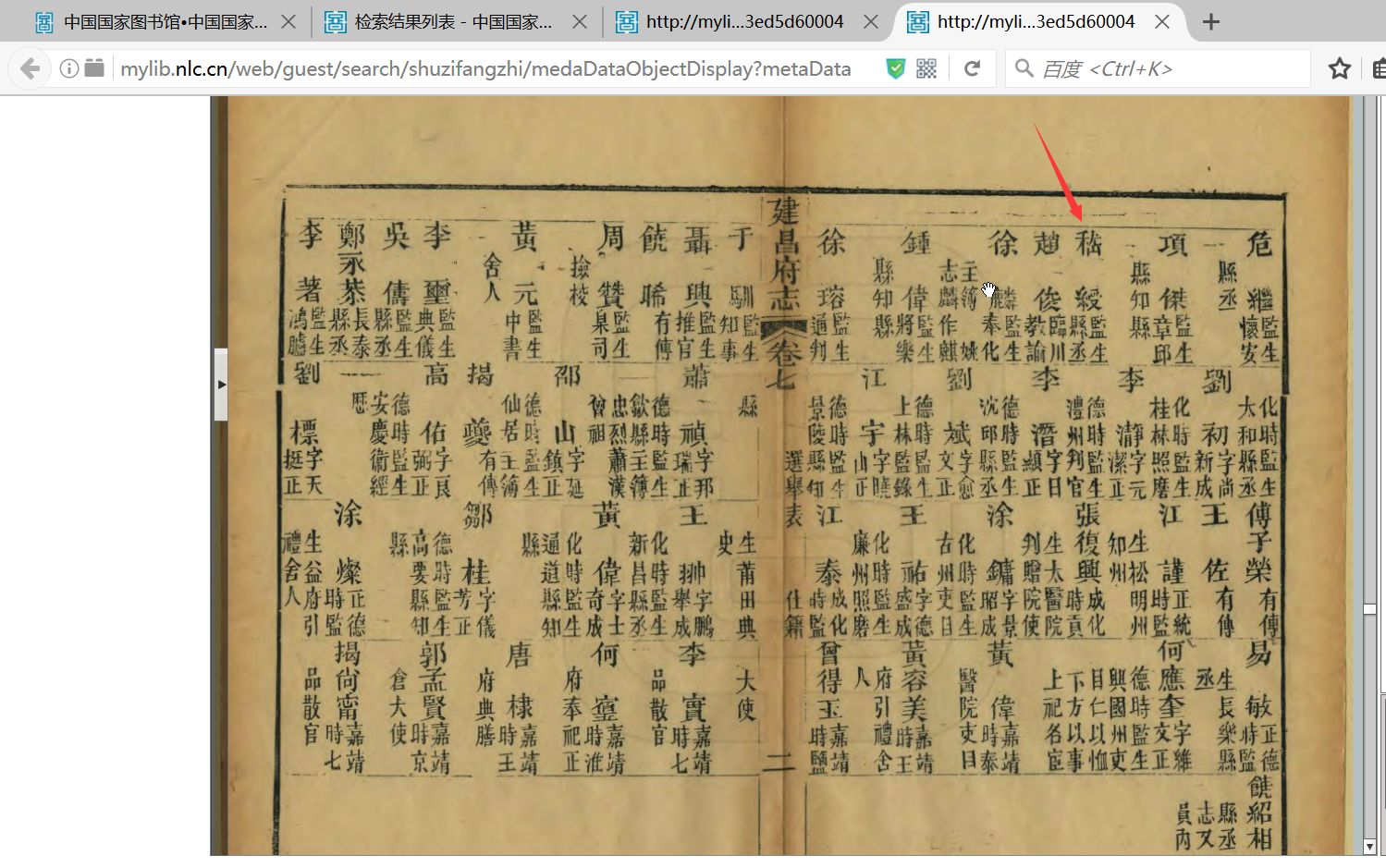Image resolution: width=1386 pixels, height=868 pixels.
Task: Navigate back with the back arrow icon
Action: click(29, 67)
